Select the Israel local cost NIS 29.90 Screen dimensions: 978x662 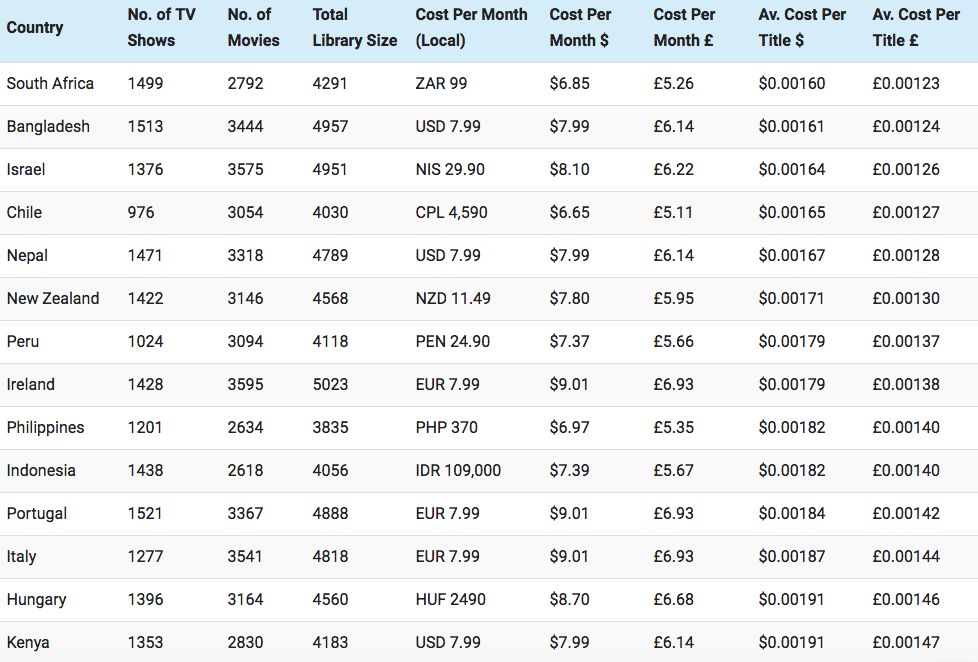(x=450, y=170)
